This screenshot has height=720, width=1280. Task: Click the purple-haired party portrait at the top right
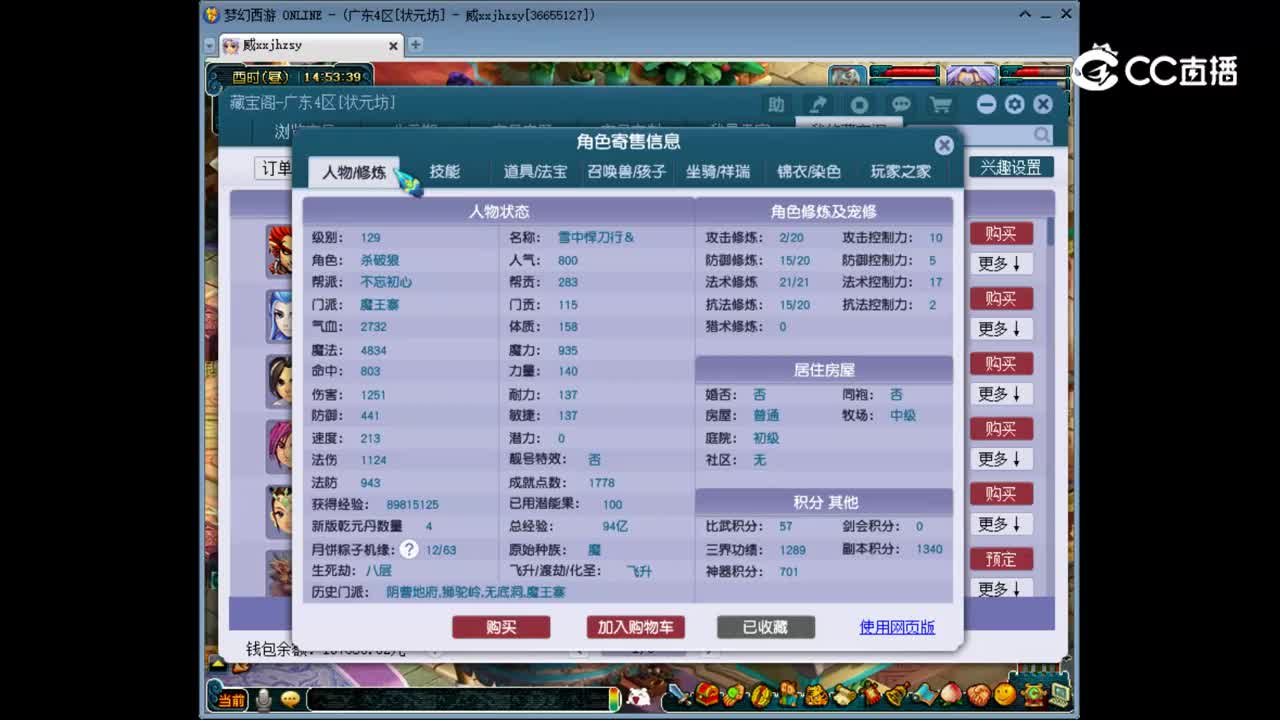(971, 76)
